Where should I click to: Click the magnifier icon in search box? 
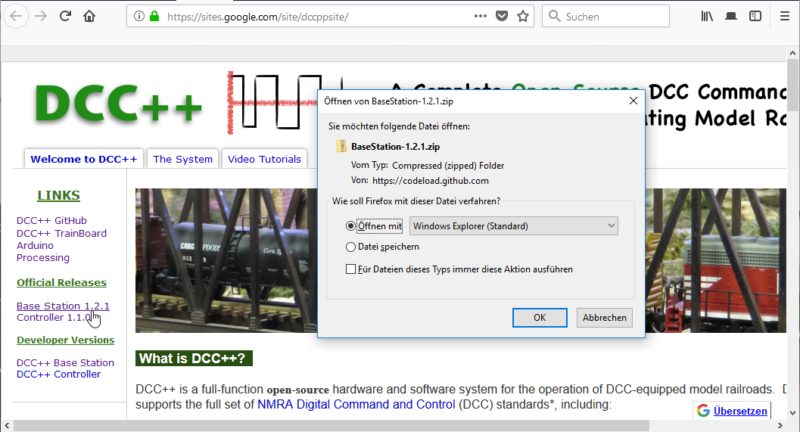pos(554,16)
